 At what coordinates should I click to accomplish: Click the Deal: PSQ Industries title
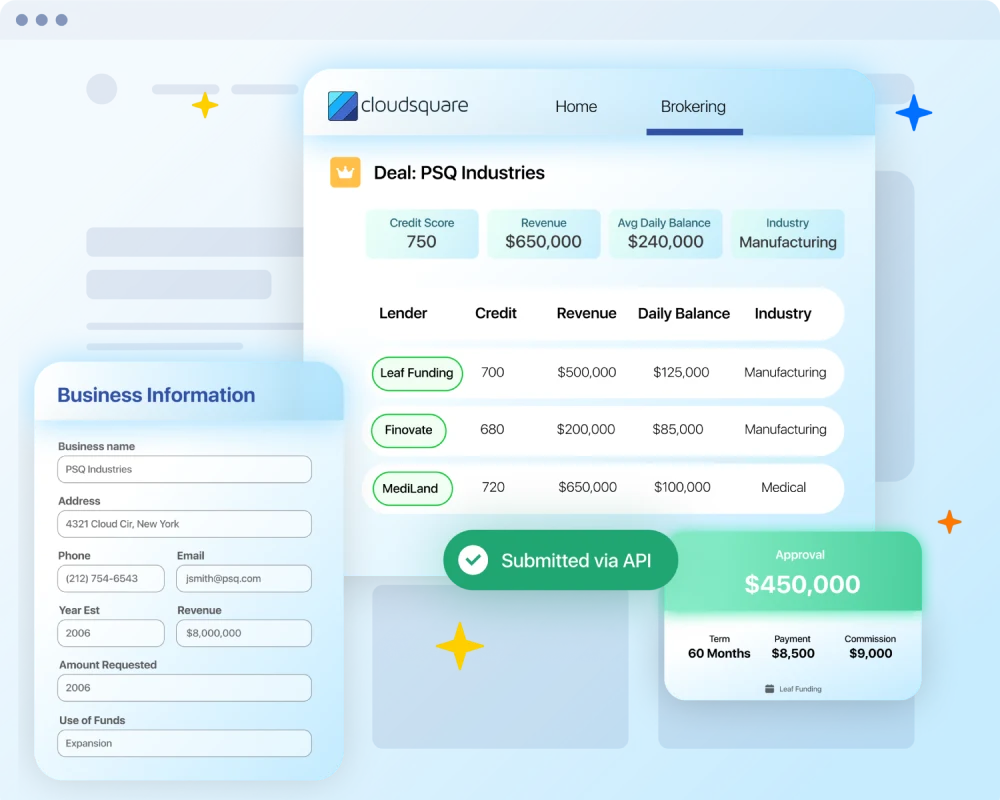click(x=459, y=173)
